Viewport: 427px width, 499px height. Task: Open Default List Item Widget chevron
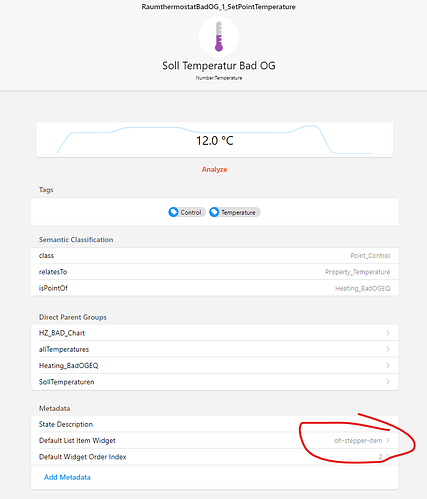coord(388,441)
